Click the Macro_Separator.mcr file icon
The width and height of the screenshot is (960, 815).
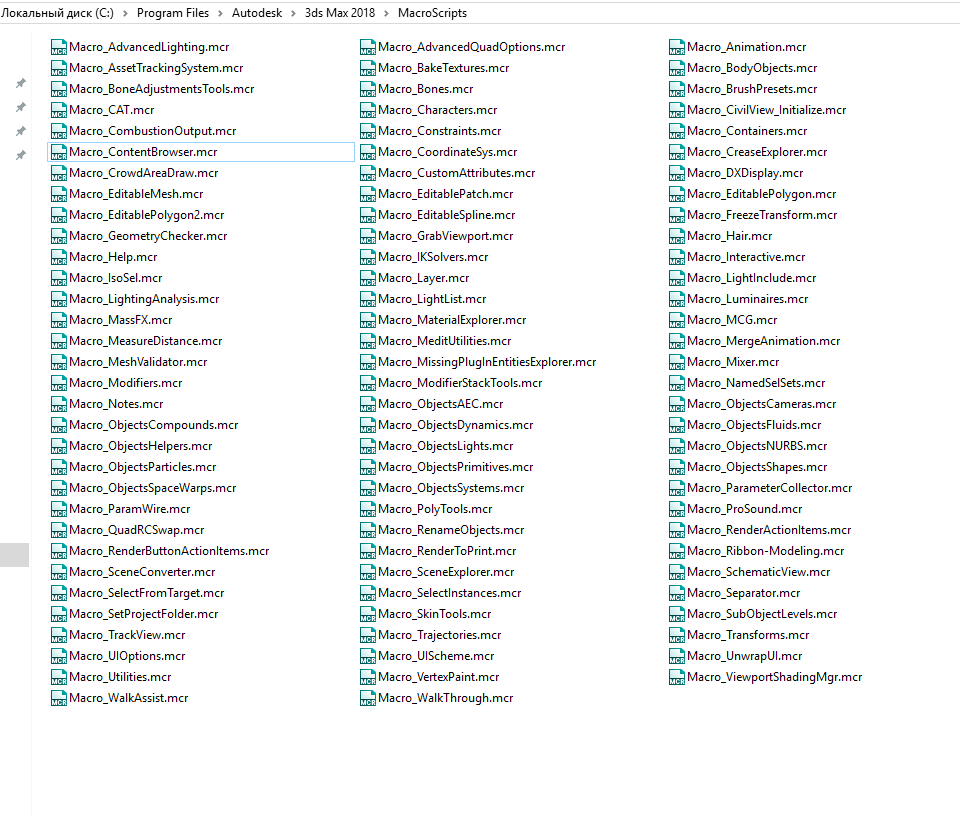[x=677, y=593]
